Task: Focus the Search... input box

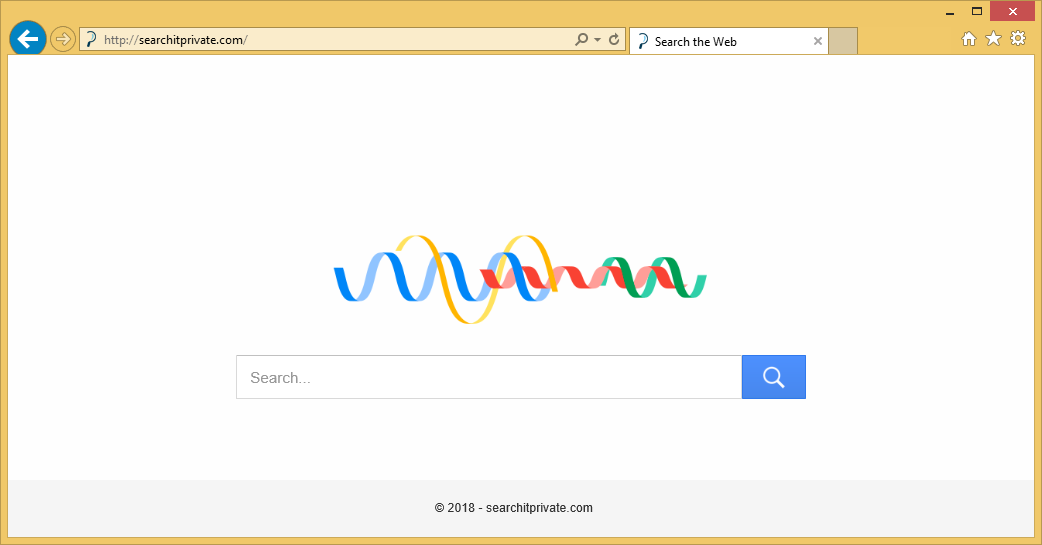Action: 488,377
